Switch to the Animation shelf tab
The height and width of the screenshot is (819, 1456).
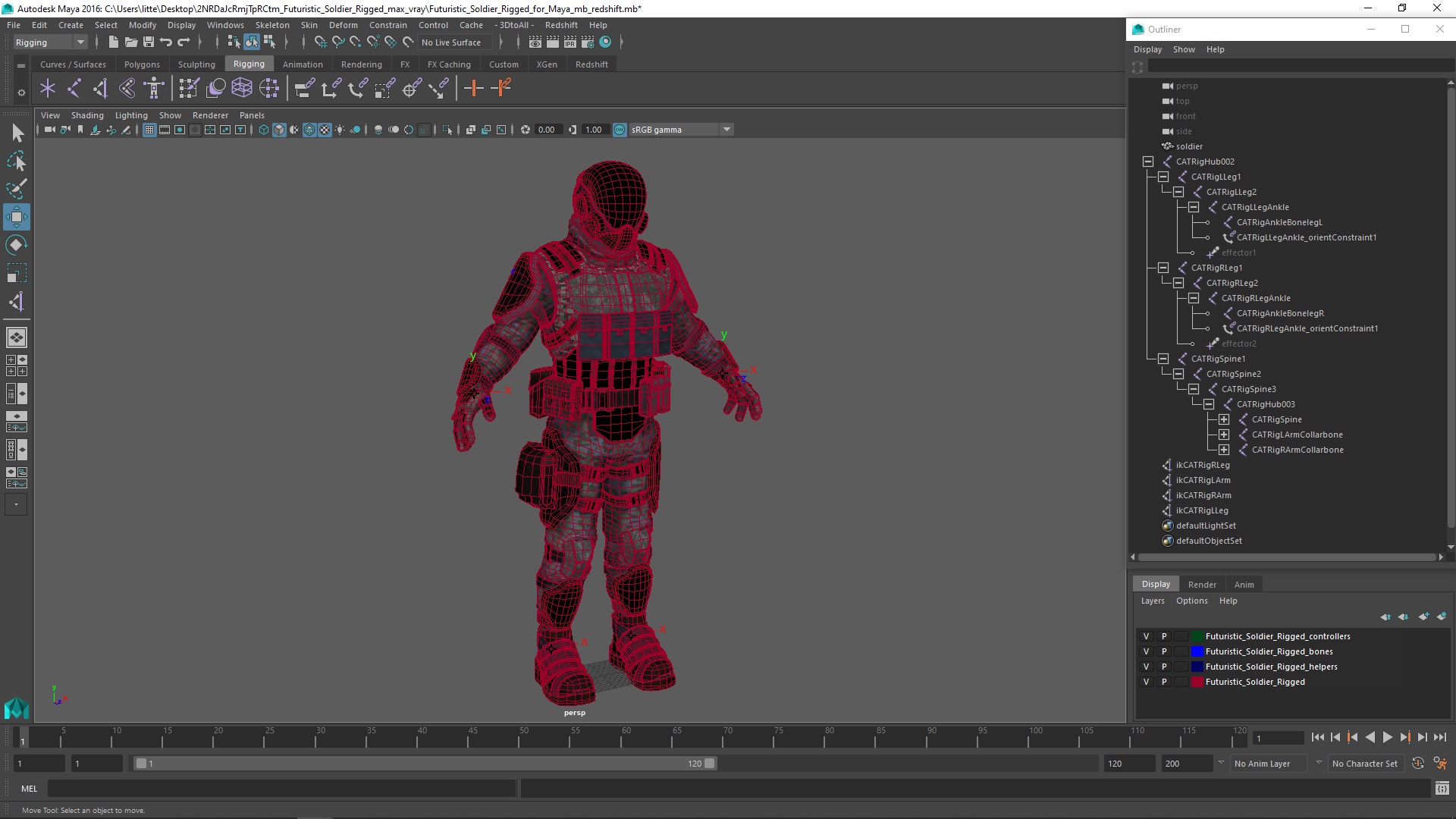point(303,64)
